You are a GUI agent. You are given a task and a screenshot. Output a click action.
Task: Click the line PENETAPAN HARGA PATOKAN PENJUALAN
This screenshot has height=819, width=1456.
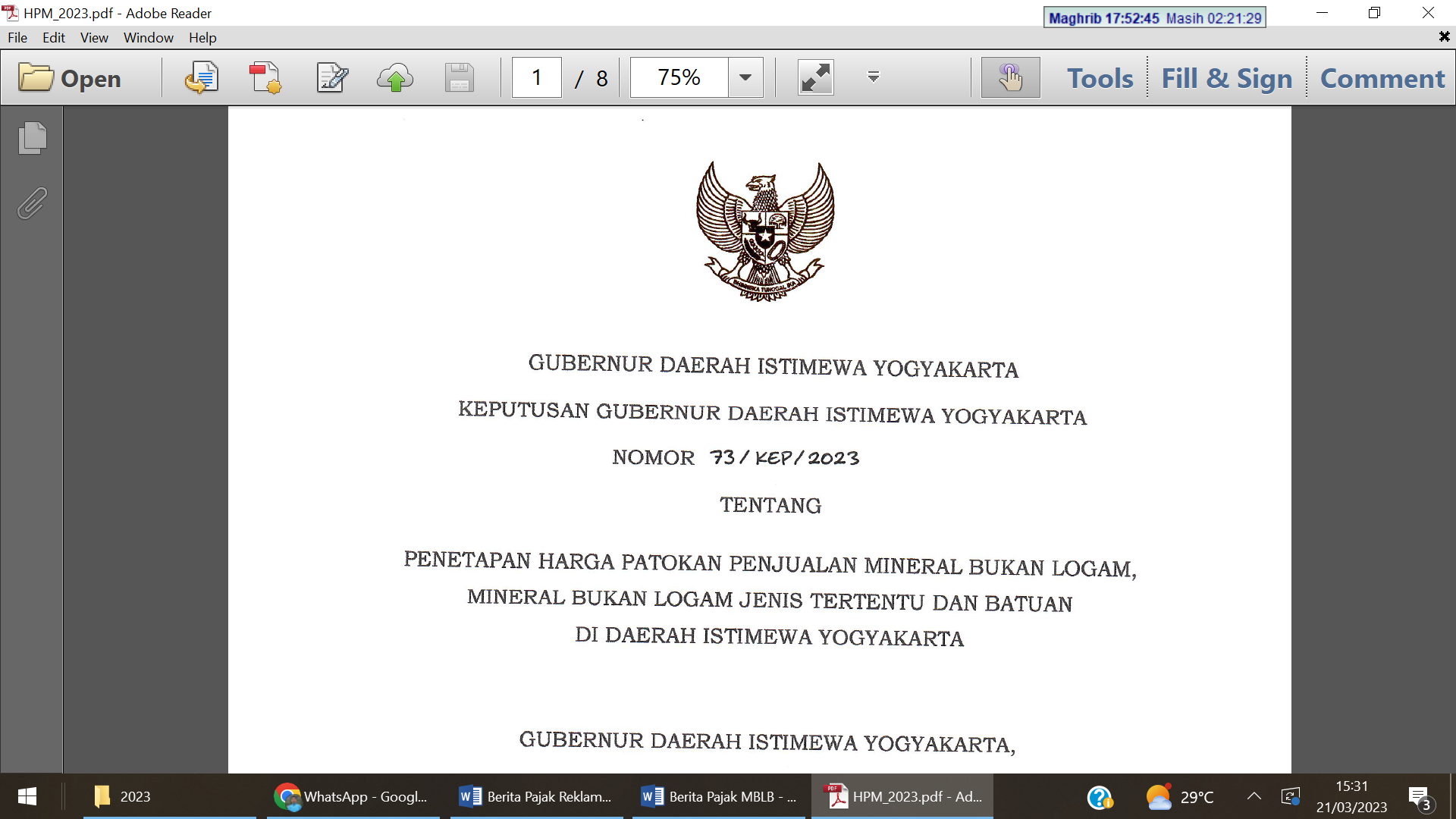(x=770, y=564)
